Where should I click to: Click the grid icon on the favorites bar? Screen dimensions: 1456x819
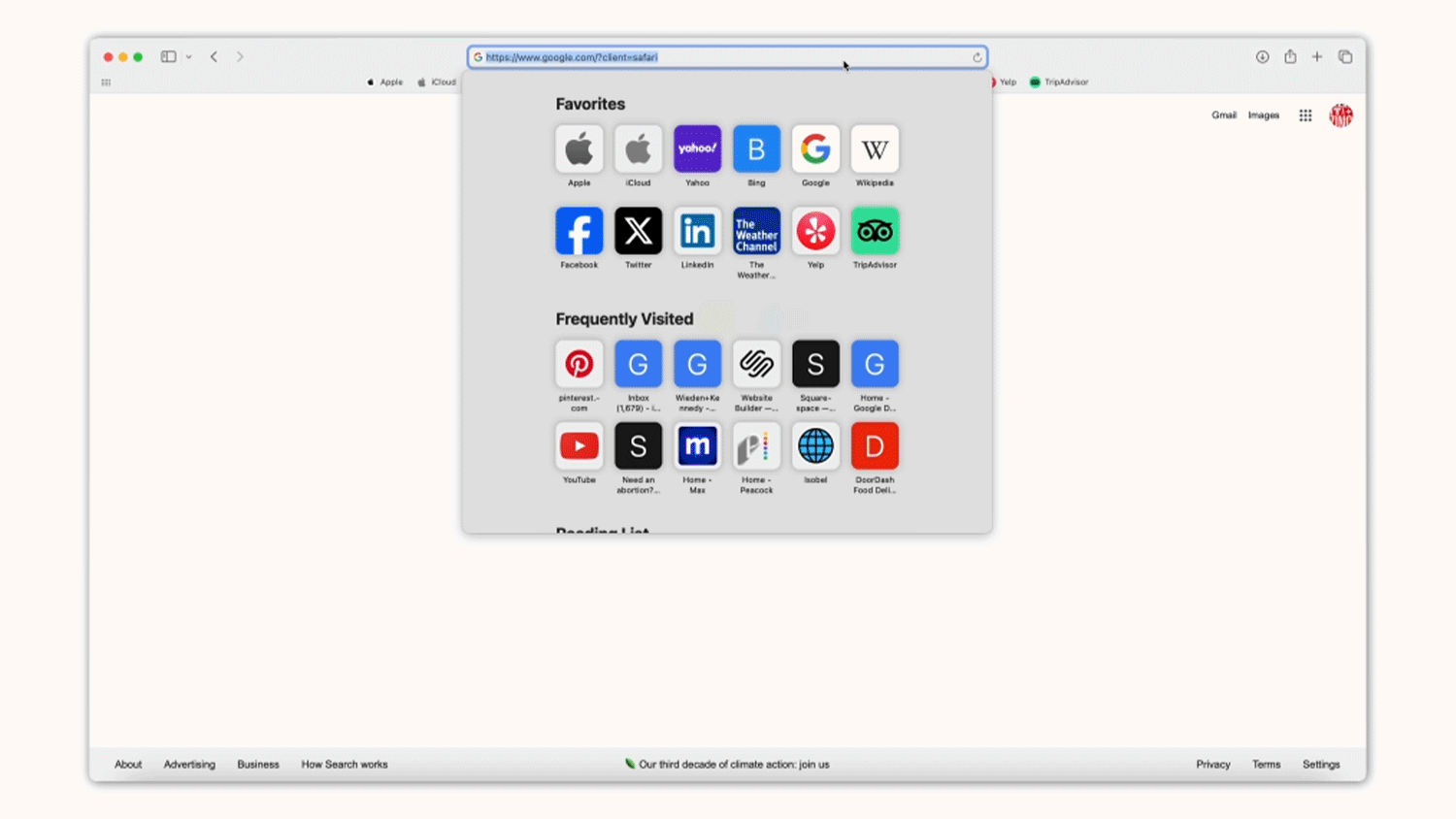coord(106,82)
